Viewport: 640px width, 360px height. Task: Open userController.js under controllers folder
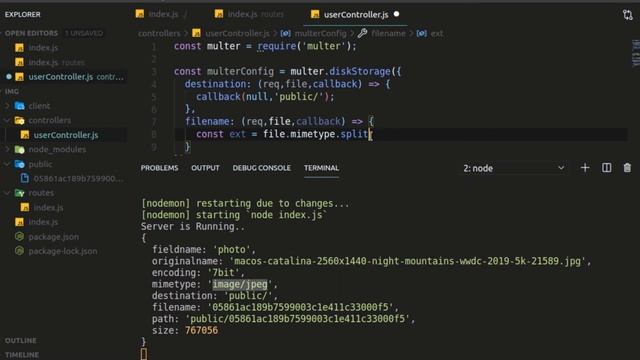[66, 135]
